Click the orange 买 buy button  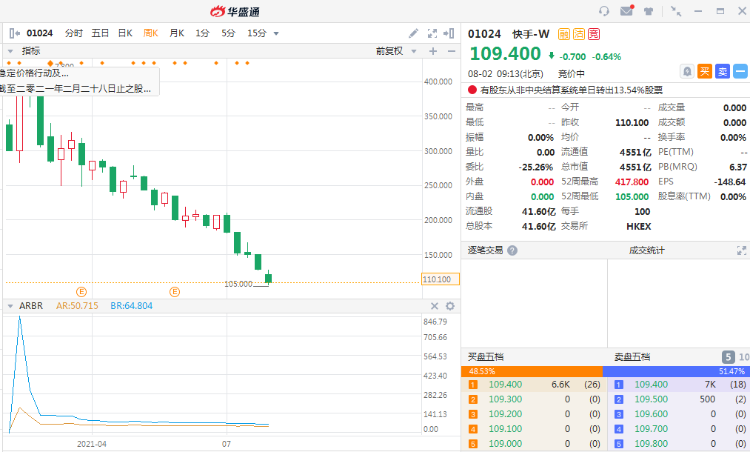pos(705,71)
